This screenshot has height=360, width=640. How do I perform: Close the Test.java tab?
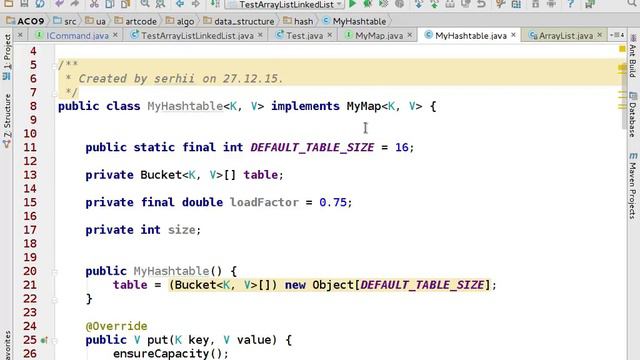[330, 35]
